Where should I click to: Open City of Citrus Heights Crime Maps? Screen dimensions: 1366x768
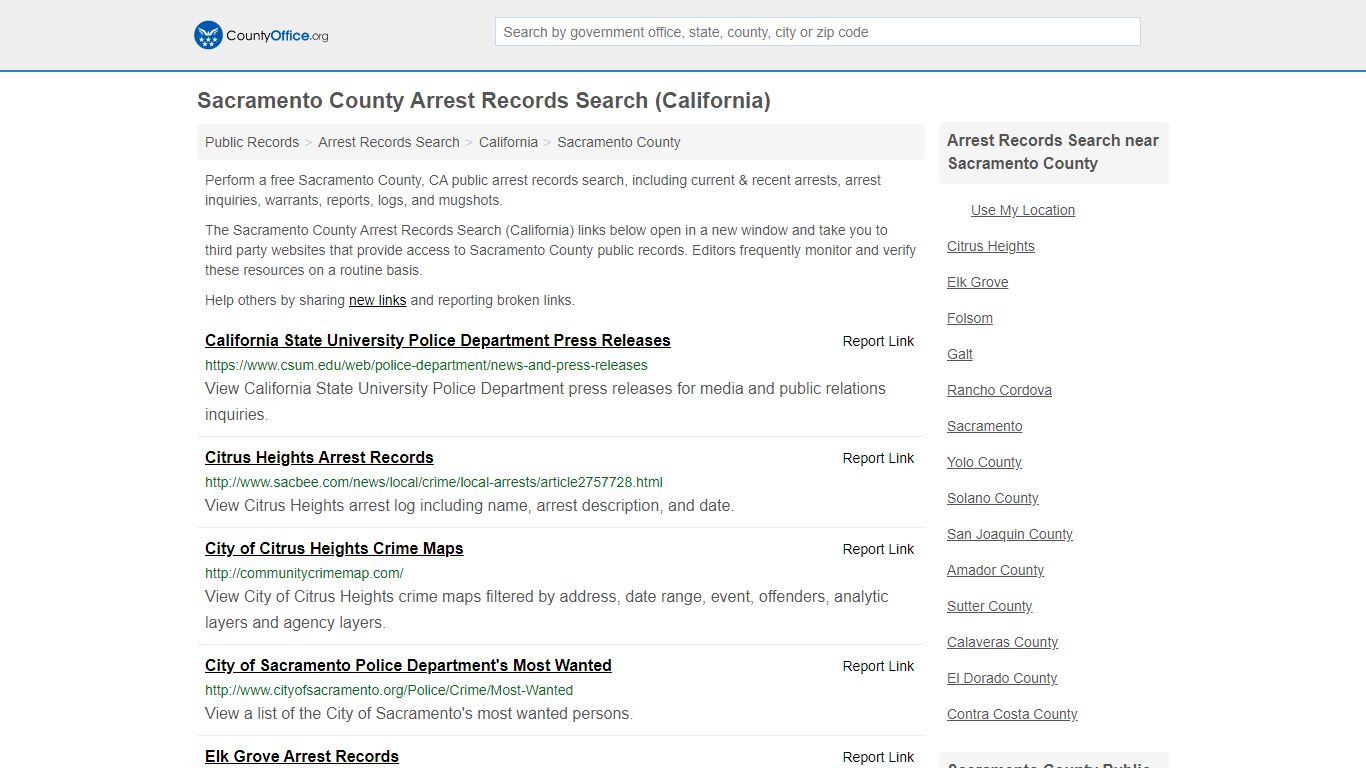click(334, 549)
